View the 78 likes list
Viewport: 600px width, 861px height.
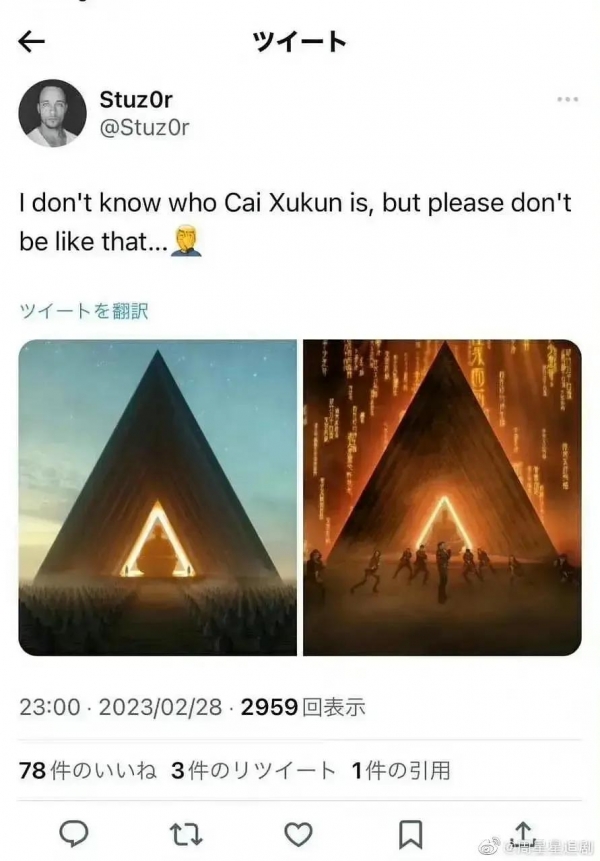(88, 770)
